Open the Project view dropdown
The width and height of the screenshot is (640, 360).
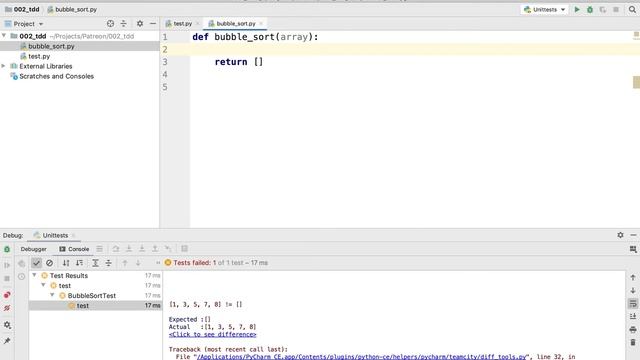point(24,24)
